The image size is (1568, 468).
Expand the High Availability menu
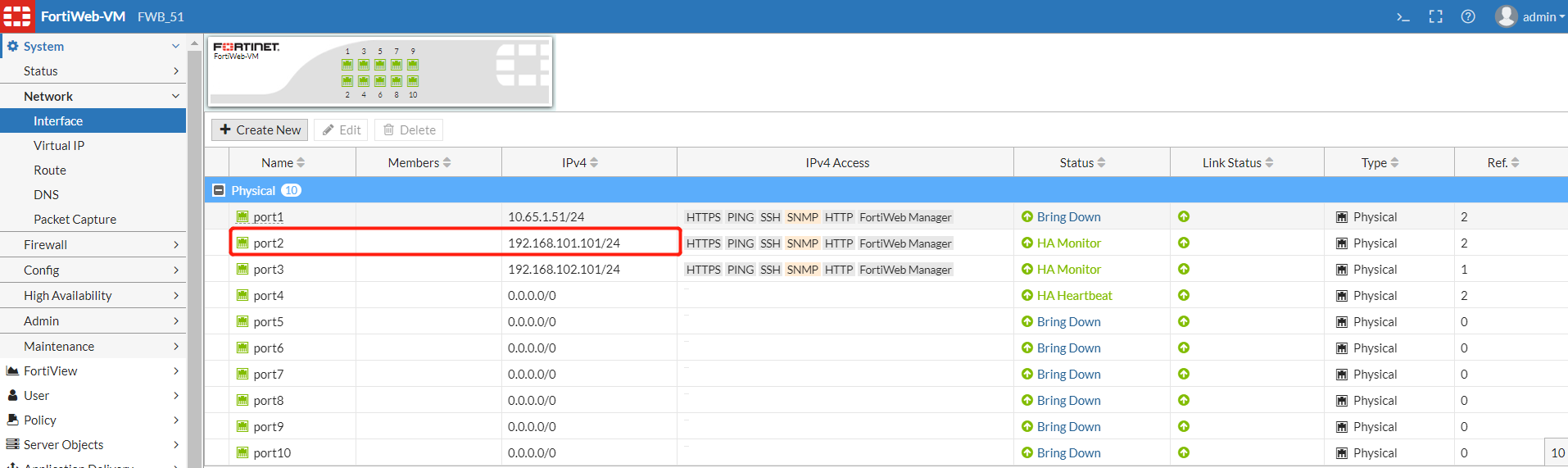pyautogui.click(x=93, y=296)
